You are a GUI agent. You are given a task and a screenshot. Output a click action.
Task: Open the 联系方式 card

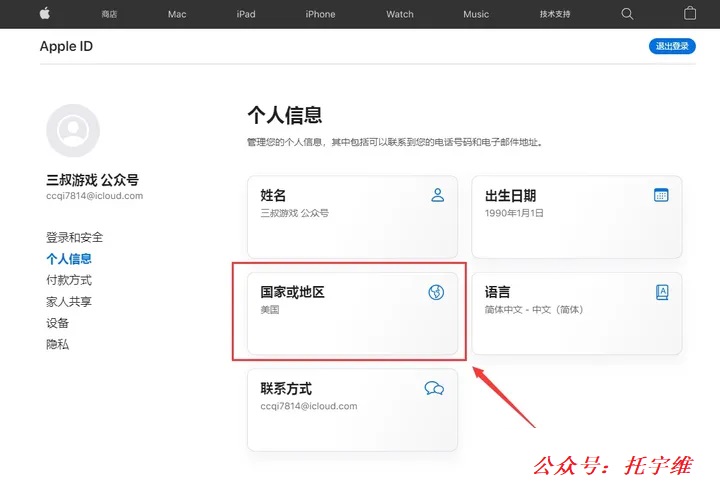[352, 410]
